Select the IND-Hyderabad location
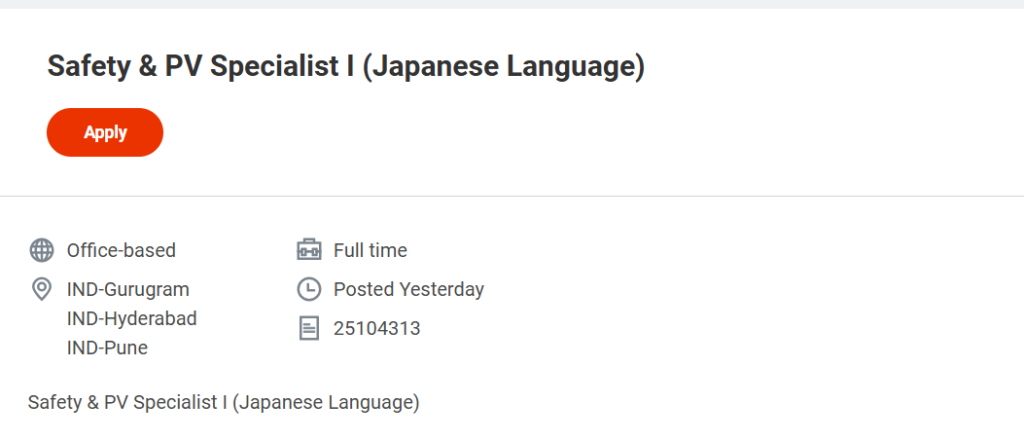Screen dimensions: 1024x440 pyautogui.click(x=132, y=319)
